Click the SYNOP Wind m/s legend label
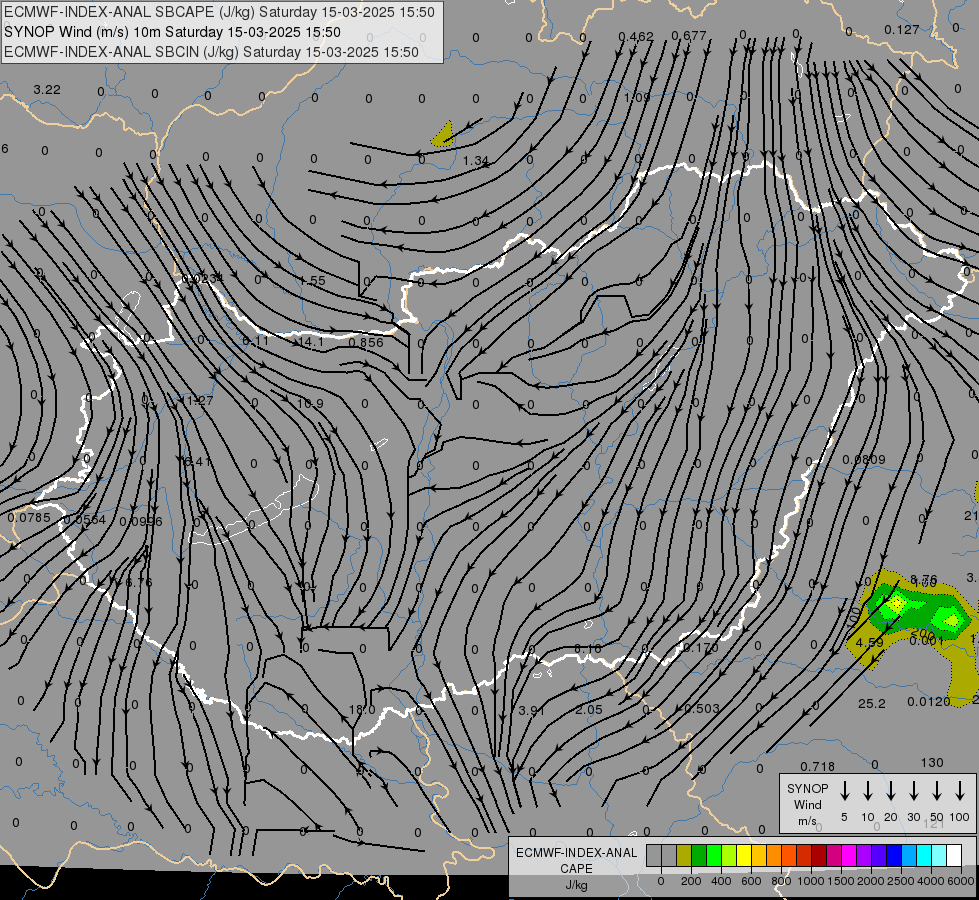The image size is (979, 900). [x=807, y=805]
